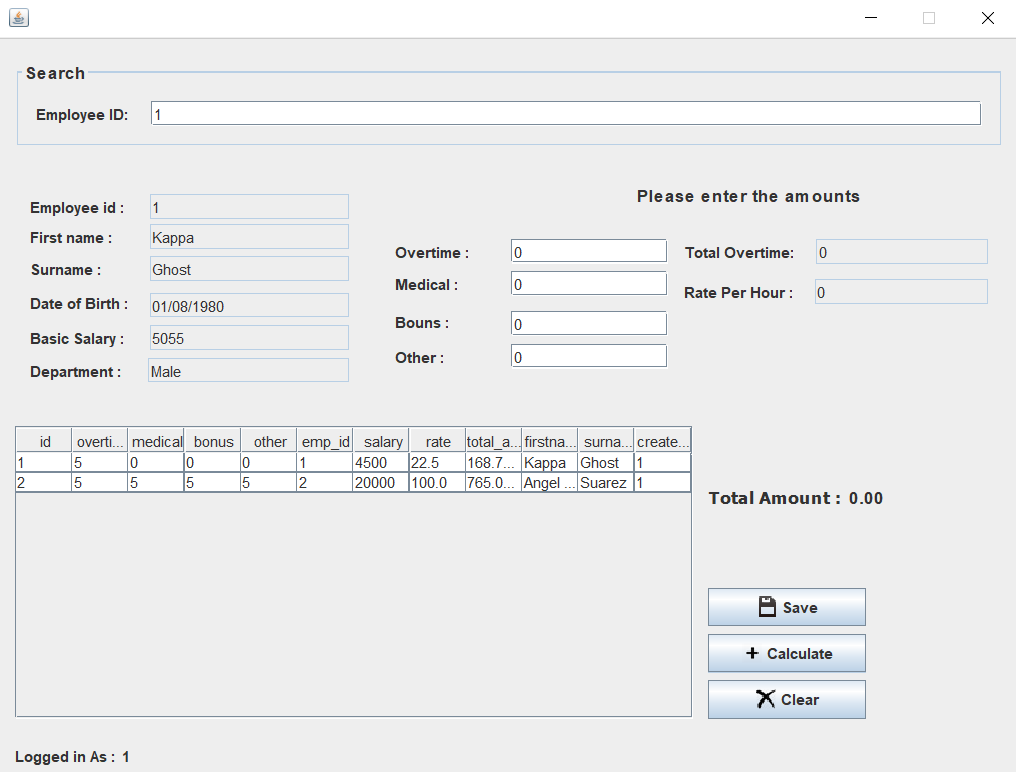Focus the Other amount field
1016x772 pixels.
click(588, 356)
